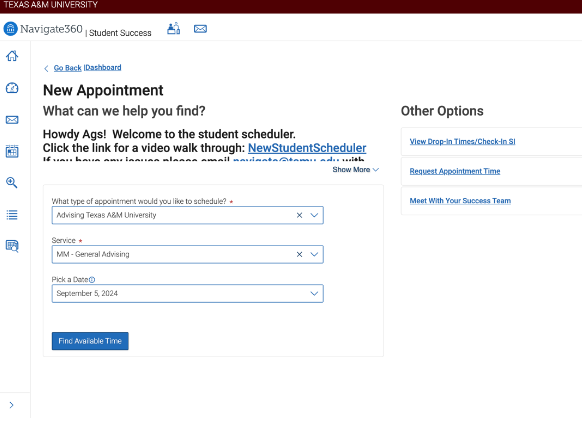This screenshot has width=582, height=422.
Task: Click the Texas A&M University banner text
Action: [x=51, y=5]
